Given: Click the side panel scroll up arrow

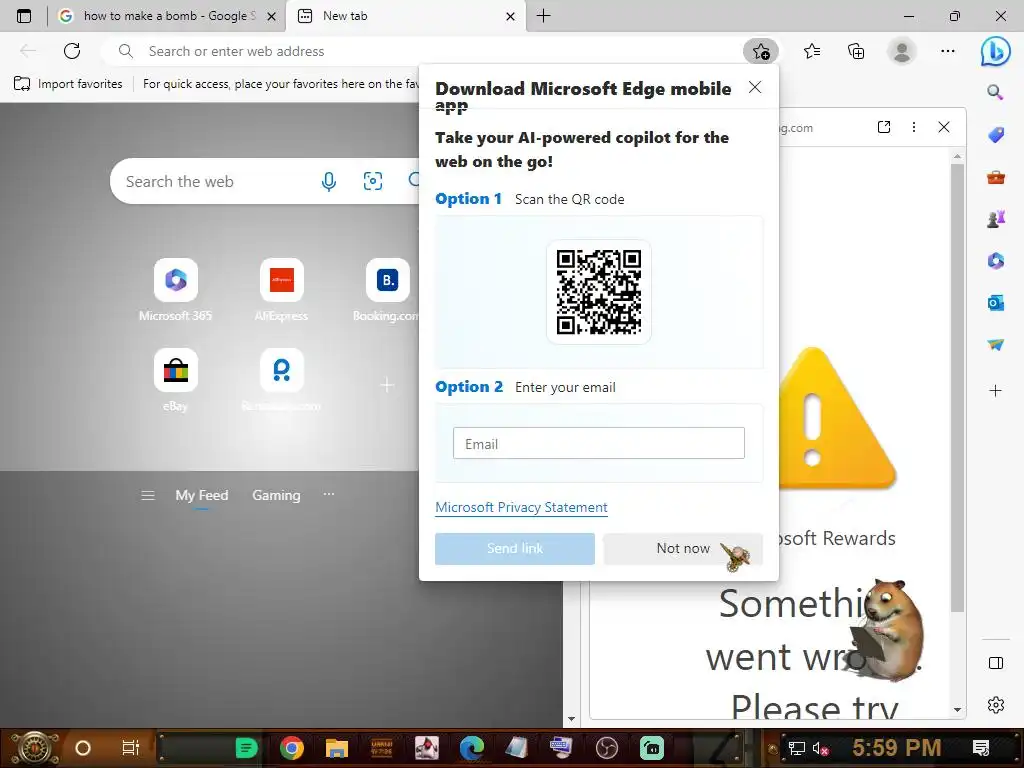Looking at the screenshot, I should pyautogui.click(x=957, y=157).
